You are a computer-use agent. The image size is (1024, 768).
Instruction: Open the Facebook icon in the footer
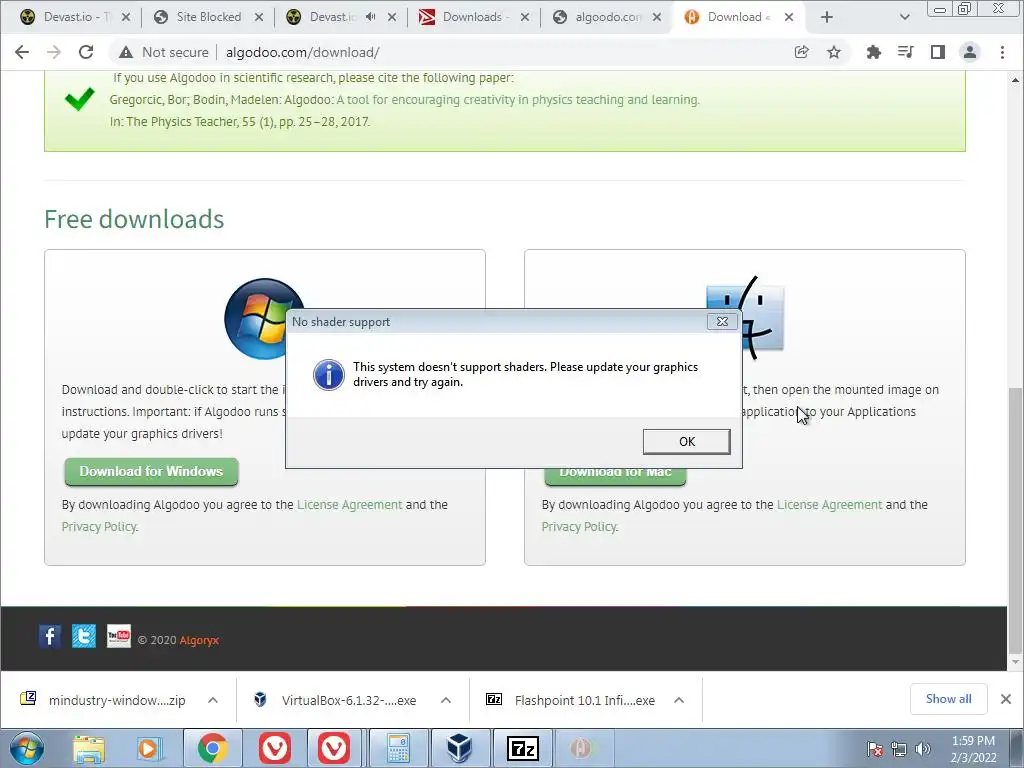point(50,636)
